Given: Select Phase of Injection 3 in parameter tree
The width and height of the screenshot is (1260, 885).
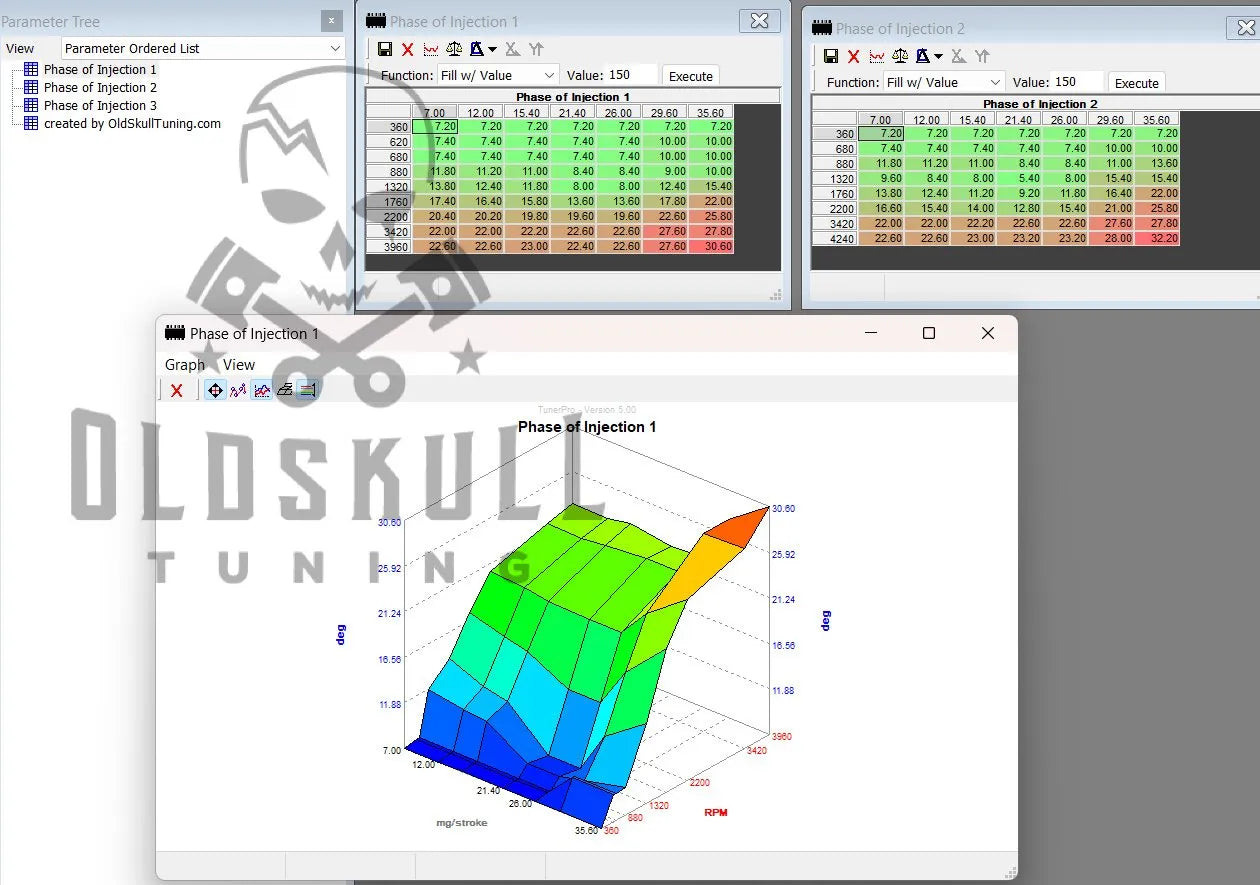Looking at the screenshot, I should (x=100, y=105).
